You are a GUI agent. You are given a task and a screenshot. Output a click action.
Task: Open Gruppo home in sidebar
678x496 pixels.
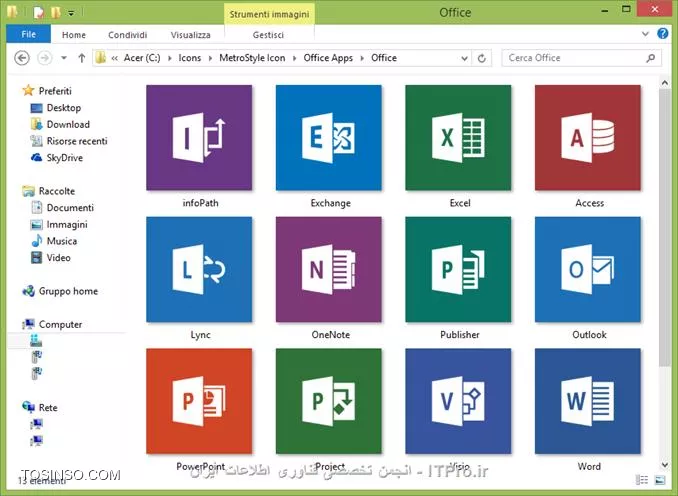(x=68, y=291)
